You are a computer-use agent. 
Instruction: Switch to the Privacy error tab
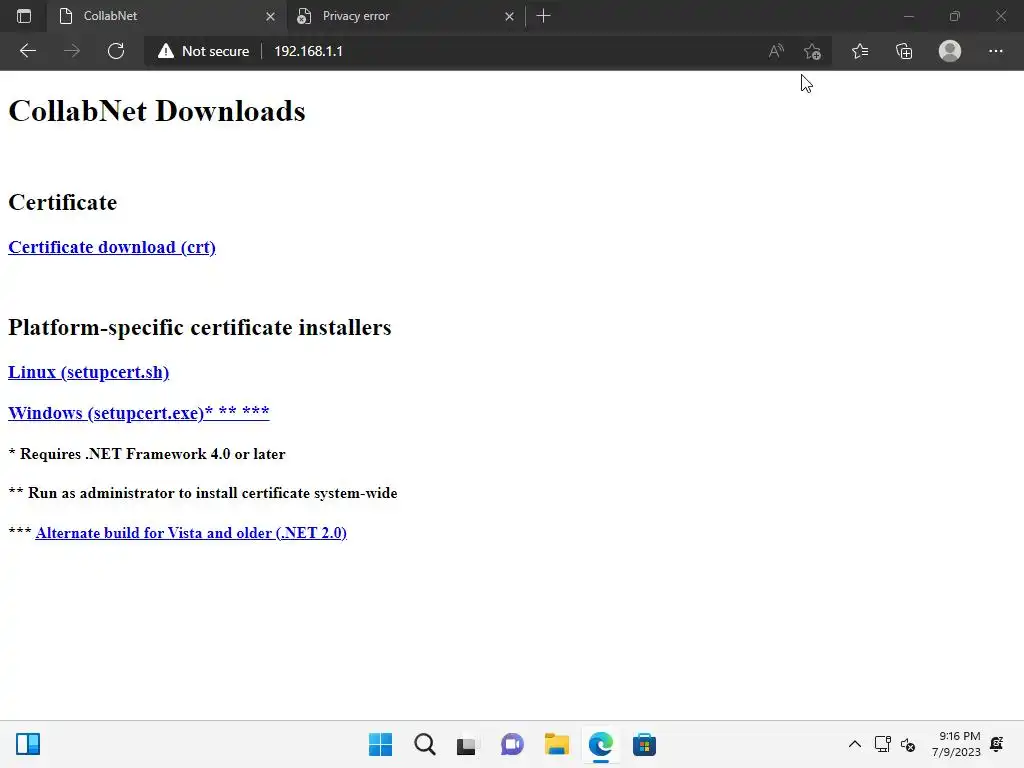click(x=405, y=16)
